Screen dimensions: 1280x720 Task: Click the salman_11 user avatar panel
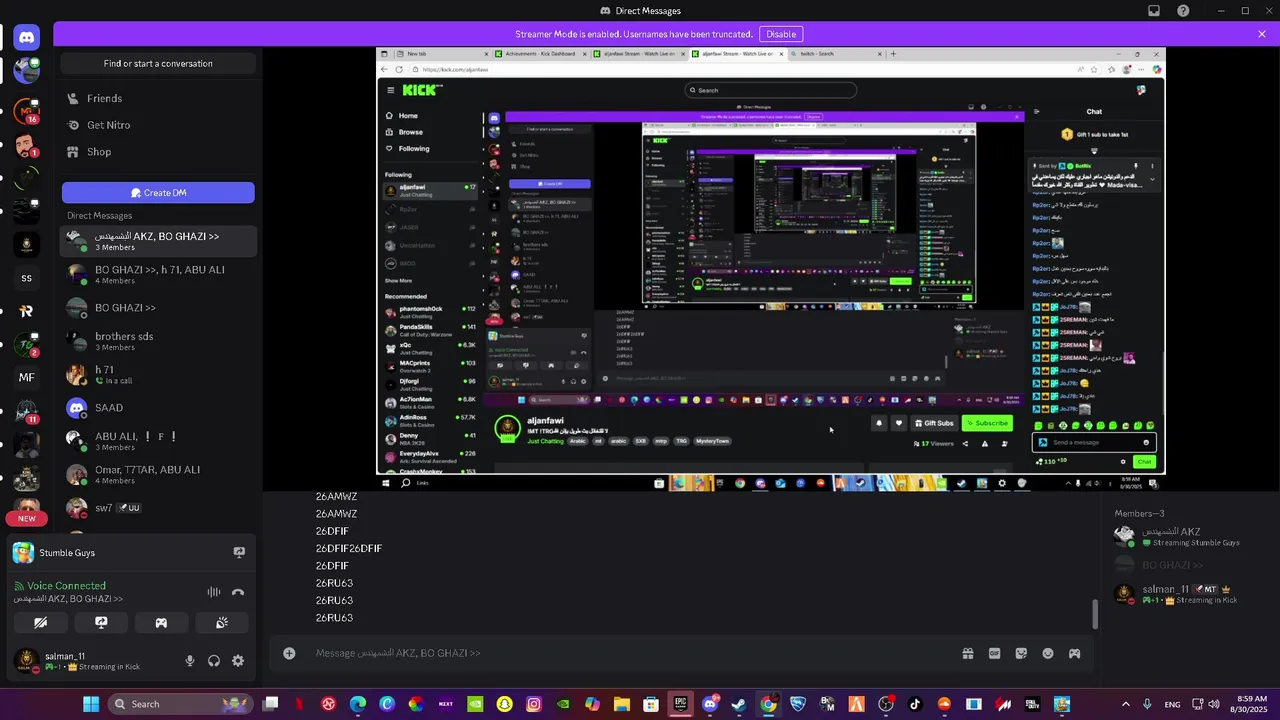tap(92, 661)
